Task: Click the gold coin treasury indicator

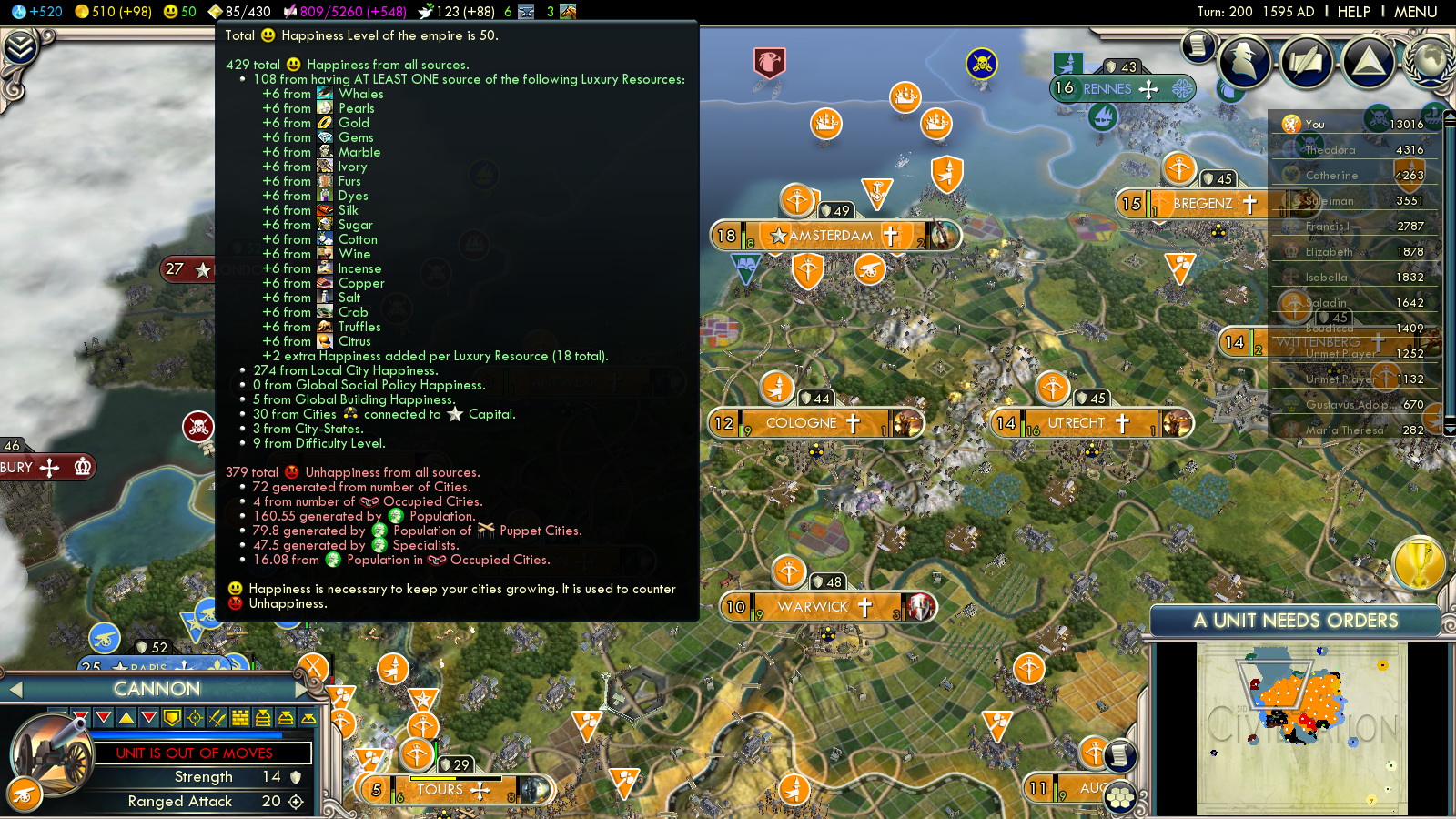Action: 82,12
